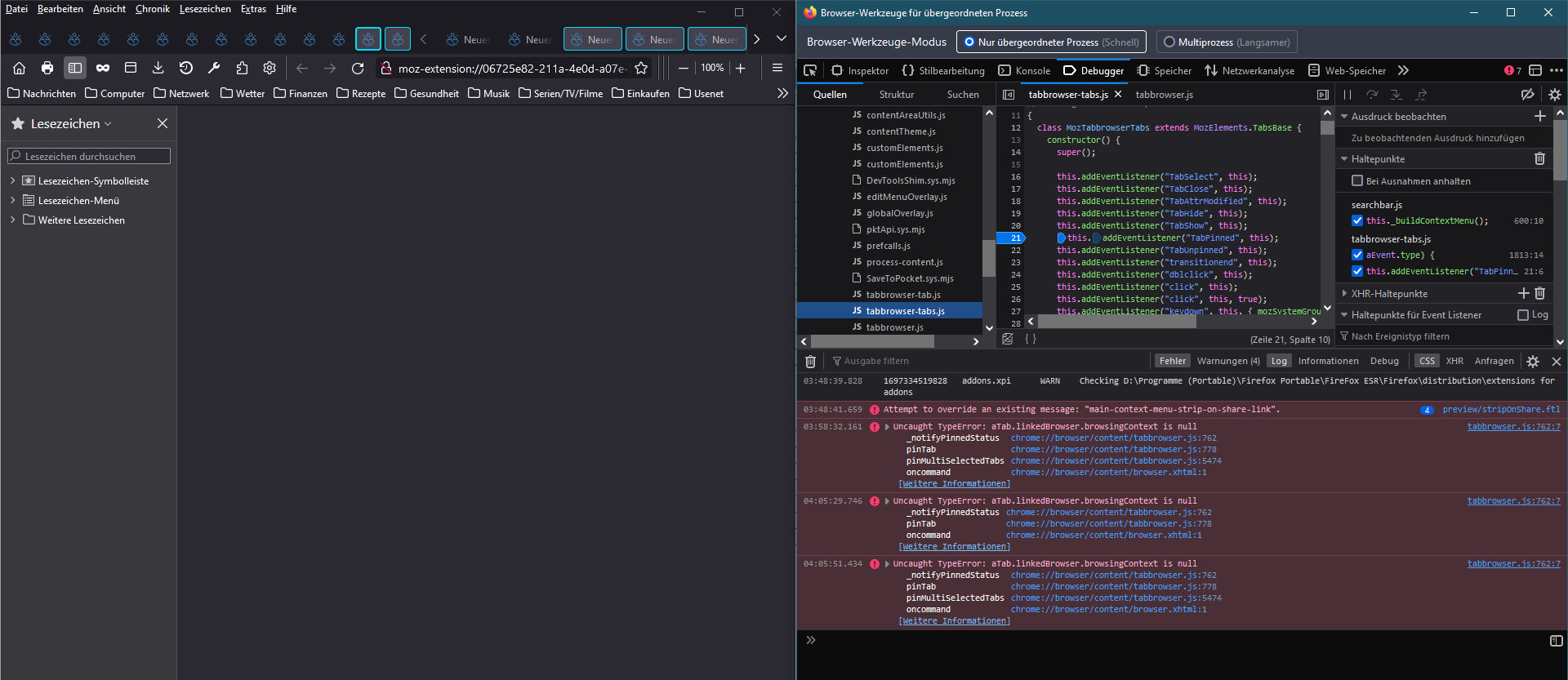Click the Home toolbar icon
The image size is (1568, 680).
[x=20, y=69]
